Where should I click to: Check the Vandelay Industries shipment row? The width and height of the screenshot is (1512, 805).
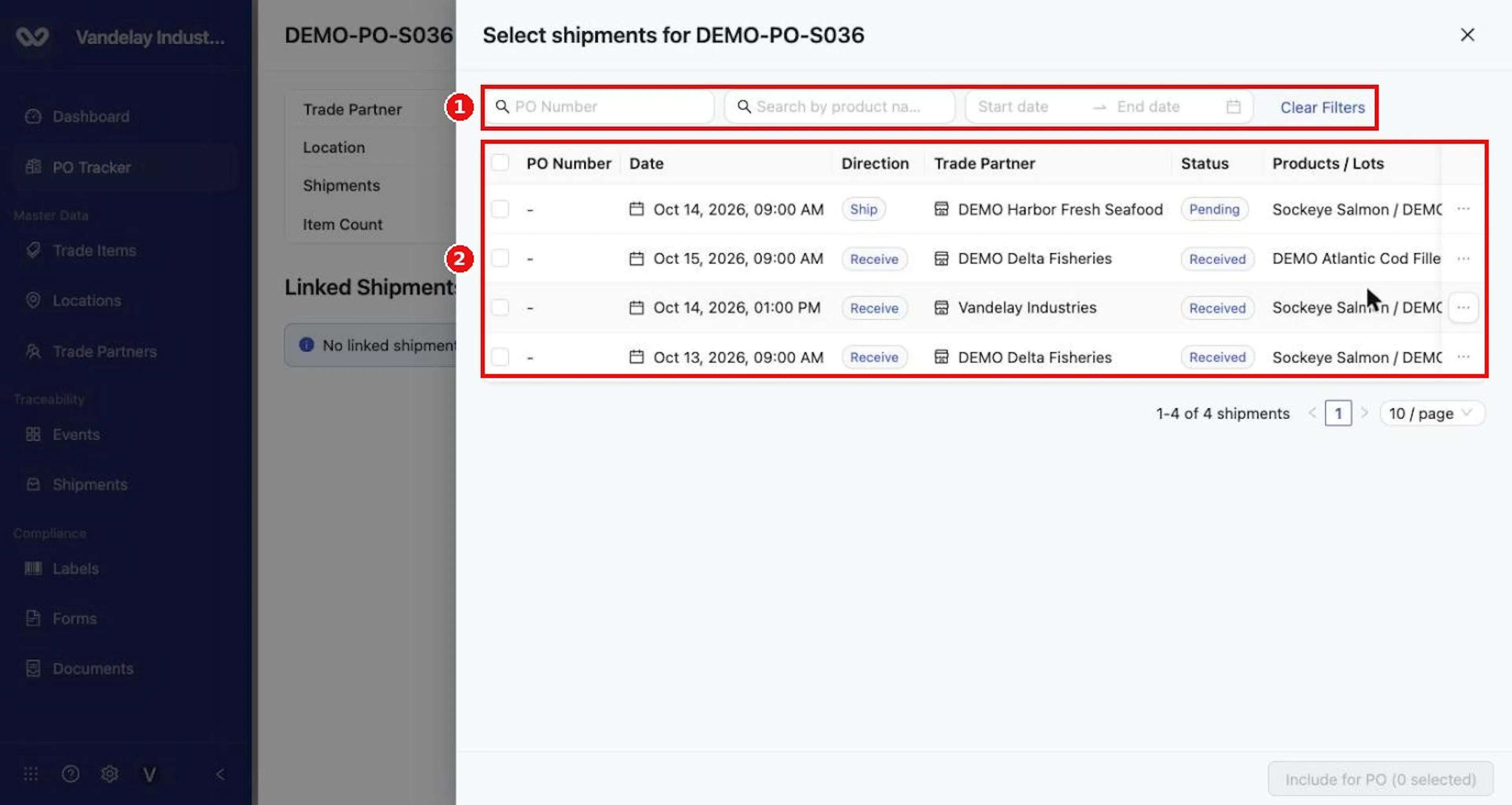pyautogui.click(x=500, y=307)
